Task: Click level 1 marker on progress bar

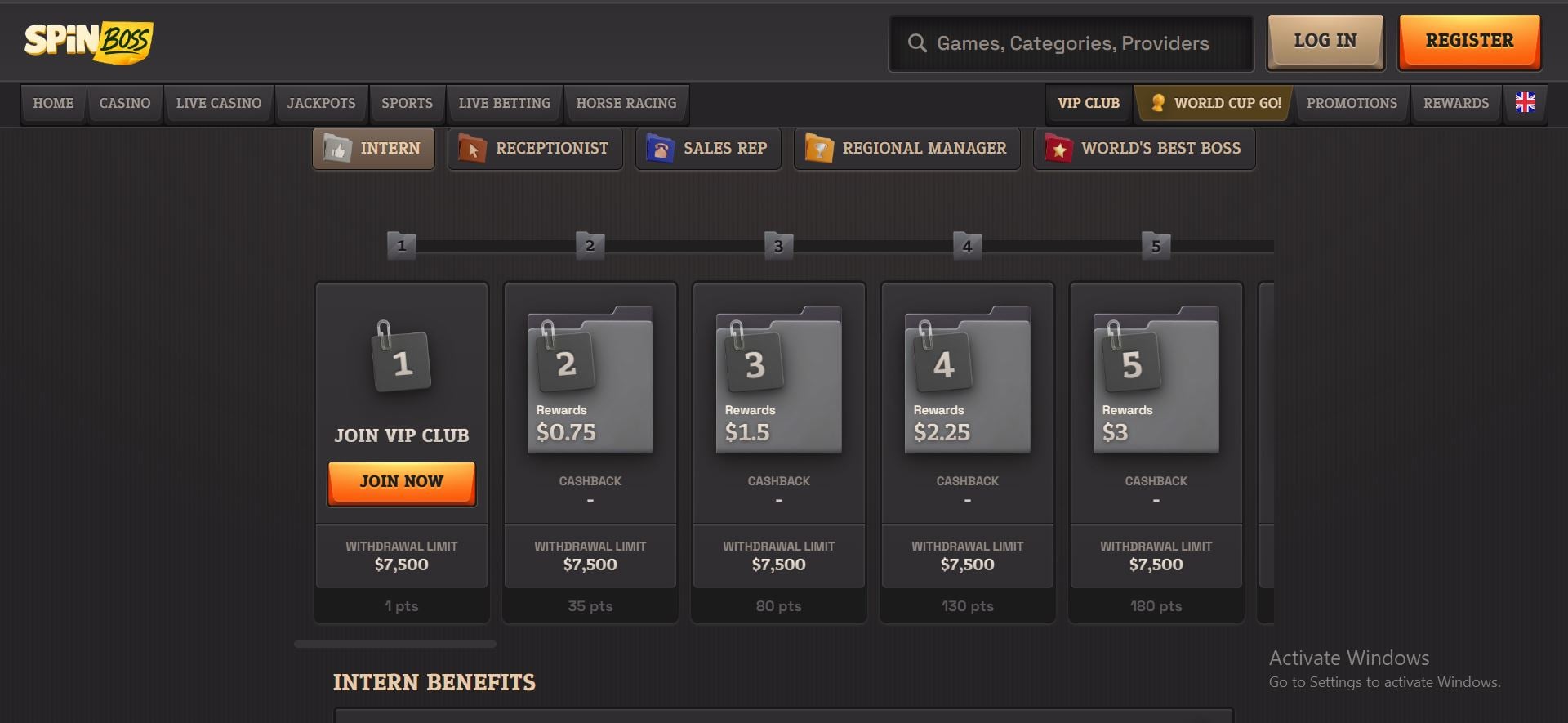Action: tap(401, 245)
